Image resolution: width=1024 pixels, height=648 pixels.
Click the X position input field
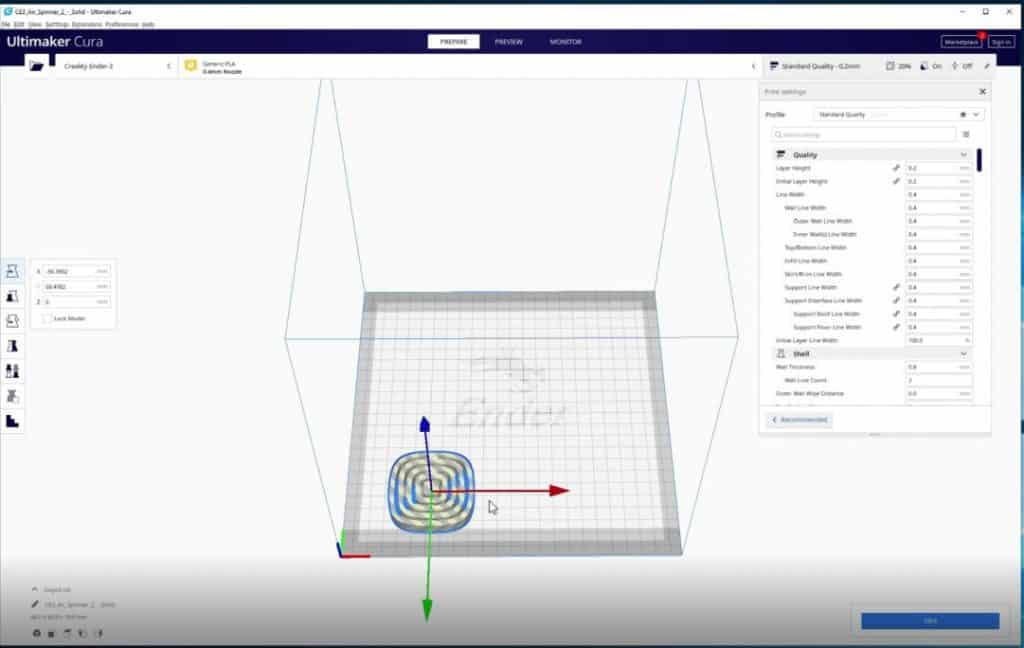(x=77, y=271)
